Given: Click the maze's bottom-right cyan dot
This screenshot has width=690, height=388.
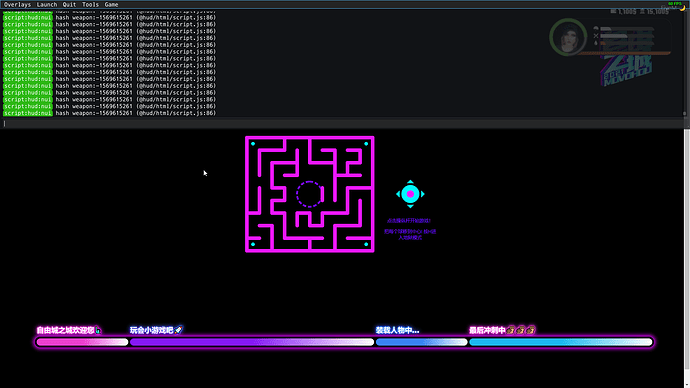Looking at the screenshot, I should point(366,244).
